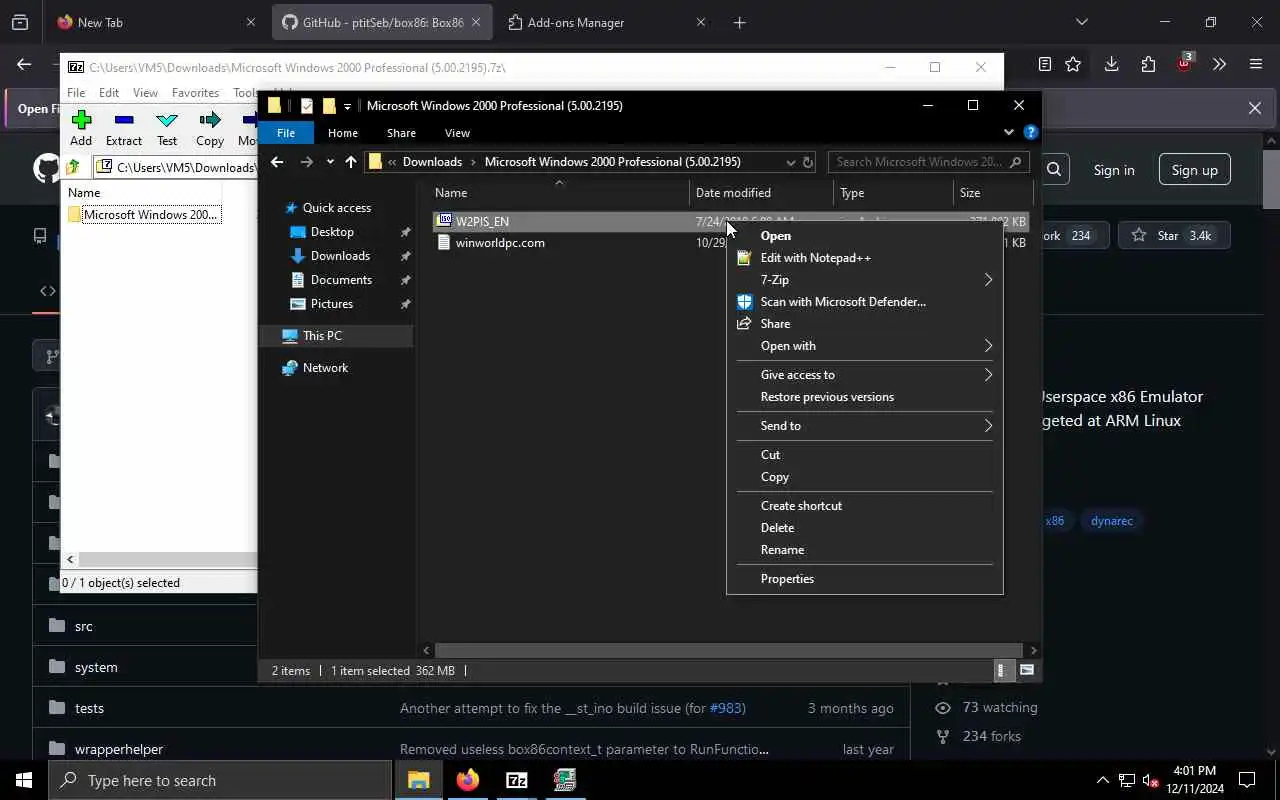Click GitHub search magnifier button

(x=1054, y=170)
